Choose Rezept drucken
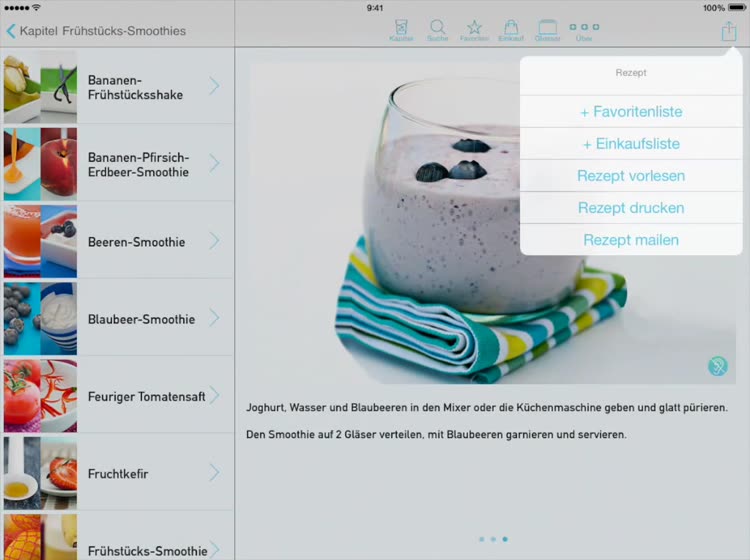 pos(631,208)
